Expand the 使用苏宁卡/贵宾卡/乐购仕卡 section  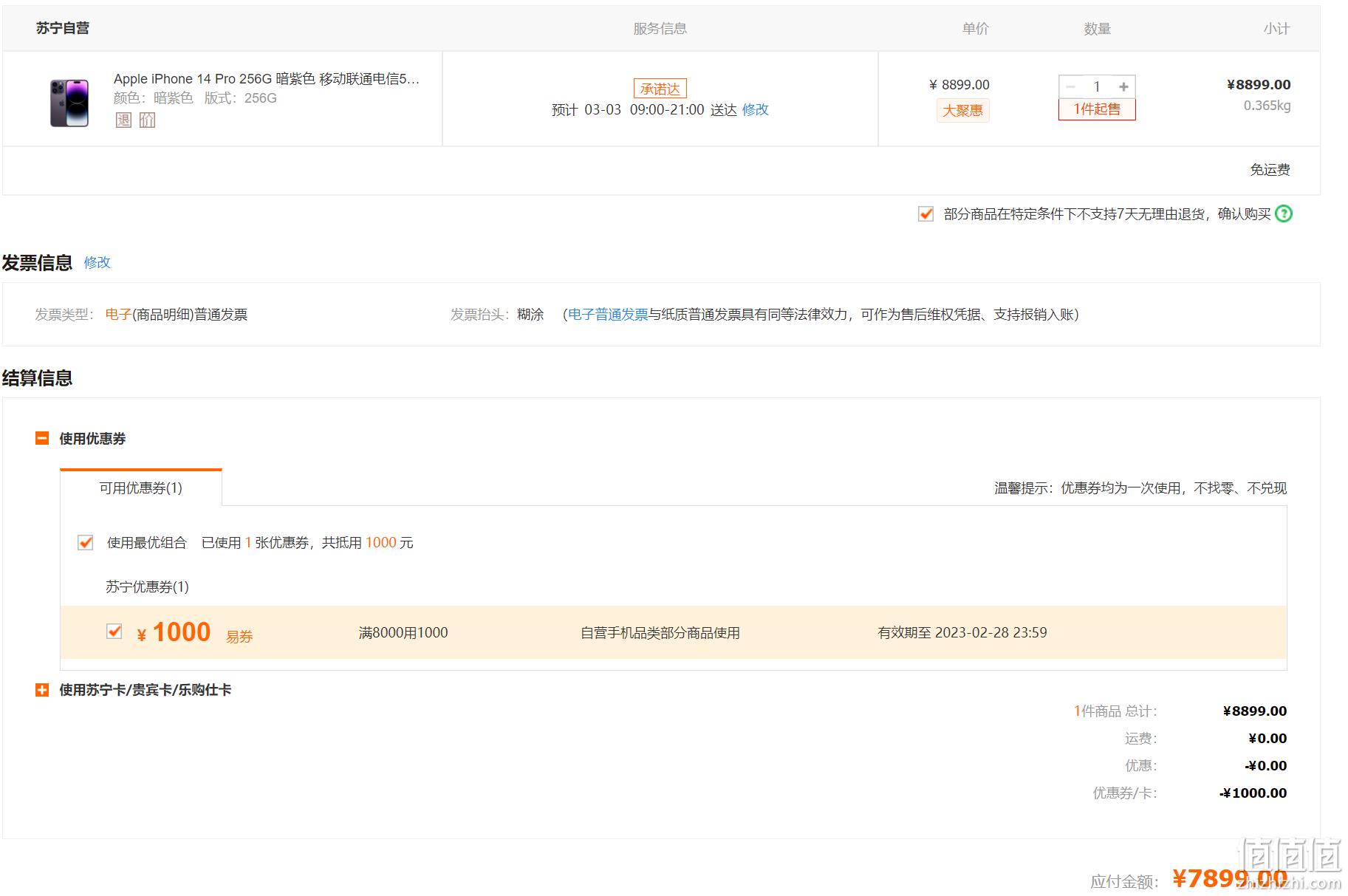click(42, 689)
